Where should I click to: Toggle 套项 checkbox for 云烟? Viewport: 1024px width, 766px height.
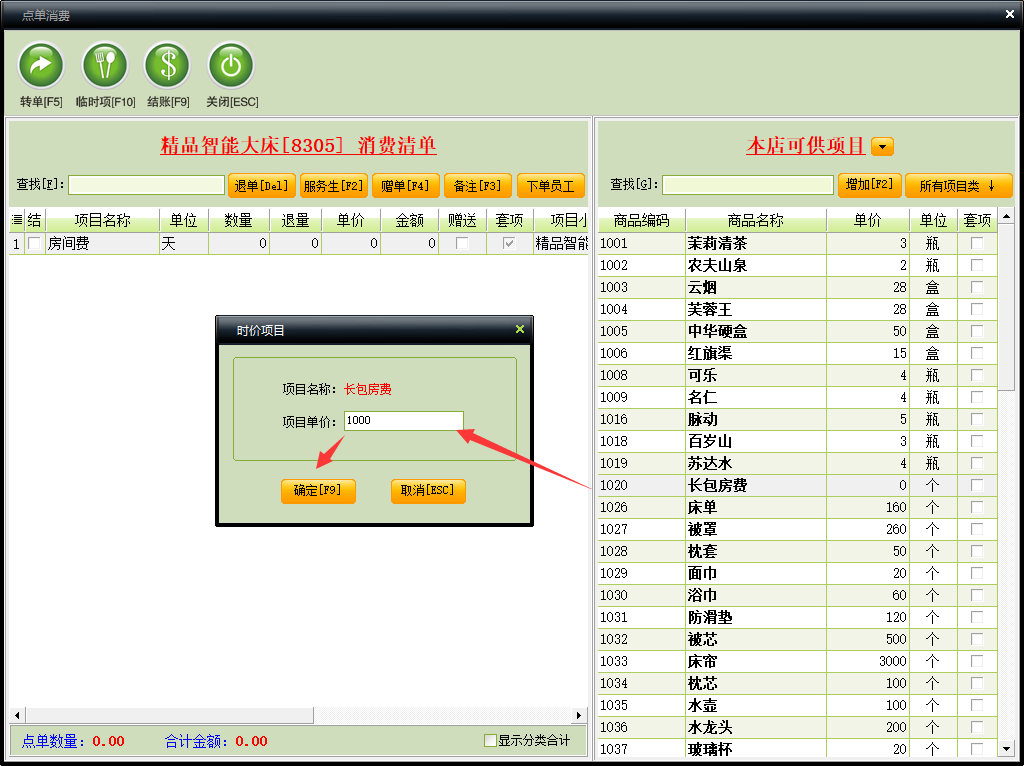[x=977, y=287]
